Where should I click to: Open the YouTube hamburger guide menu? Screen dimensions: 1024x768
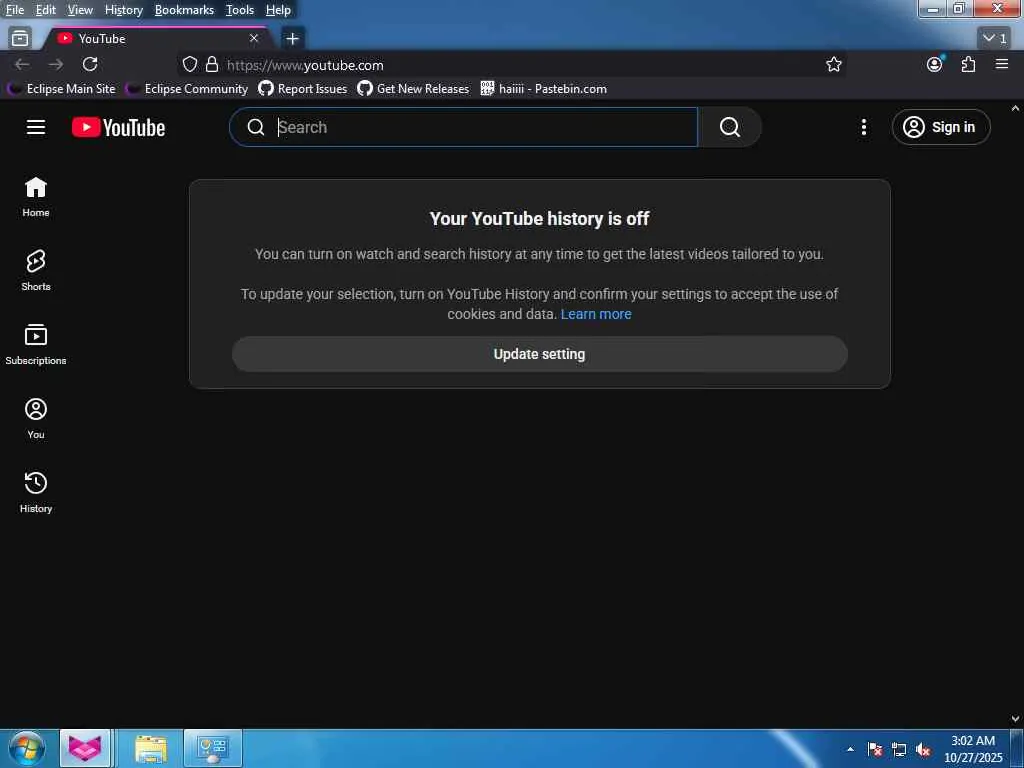36,127
